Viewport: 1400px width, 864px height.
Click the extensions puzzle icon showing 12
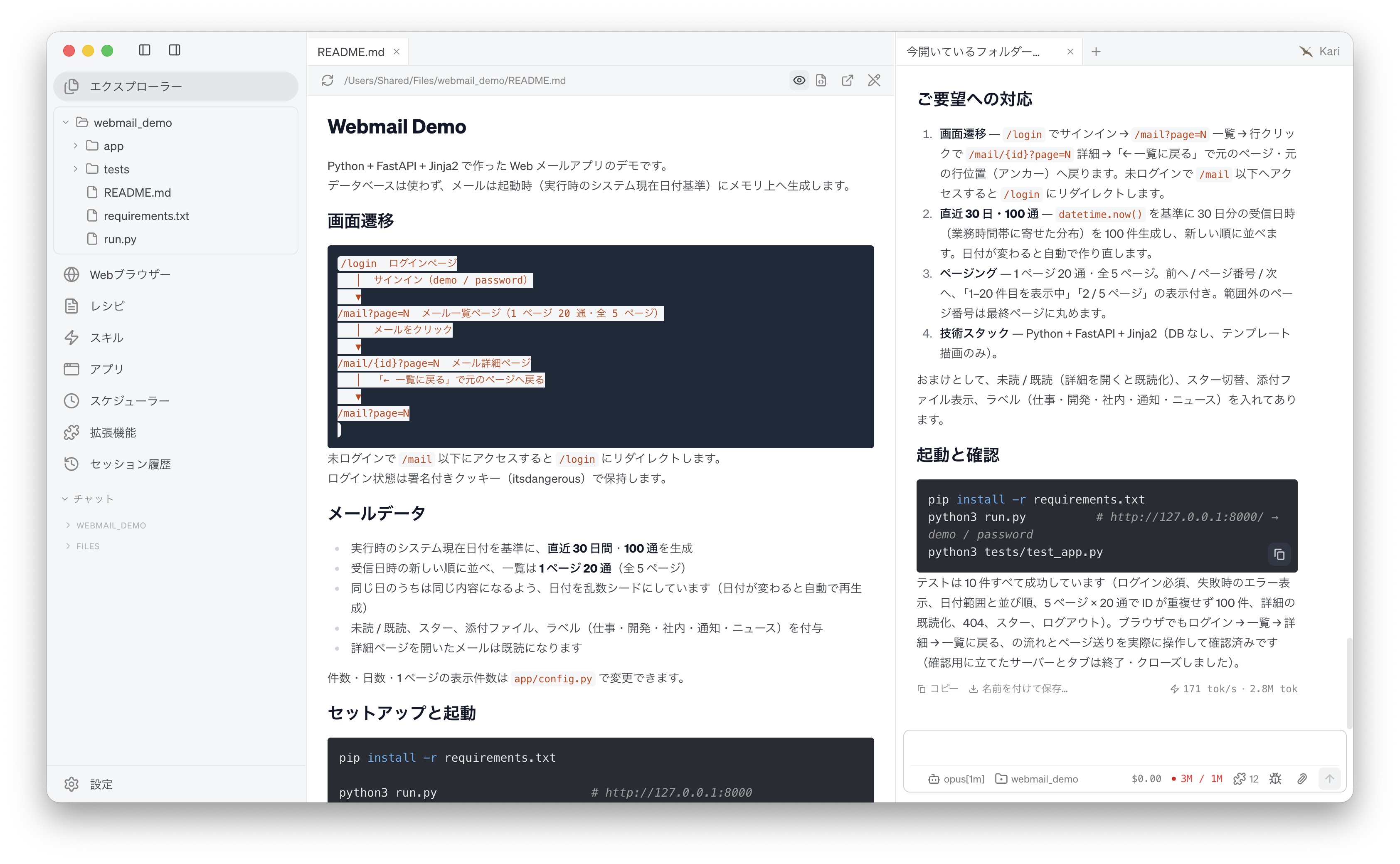pos(1246,780)
